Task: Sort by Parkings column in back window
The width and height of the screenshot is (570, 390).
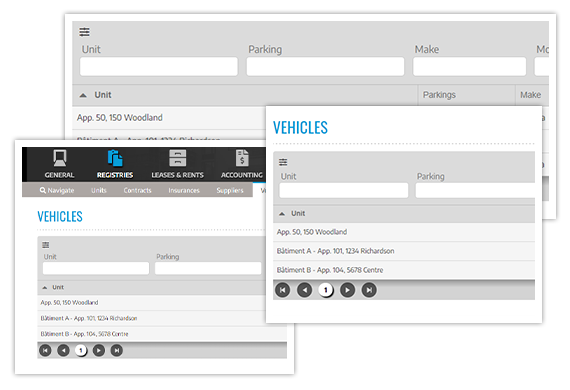Action: tap(439, 95)
